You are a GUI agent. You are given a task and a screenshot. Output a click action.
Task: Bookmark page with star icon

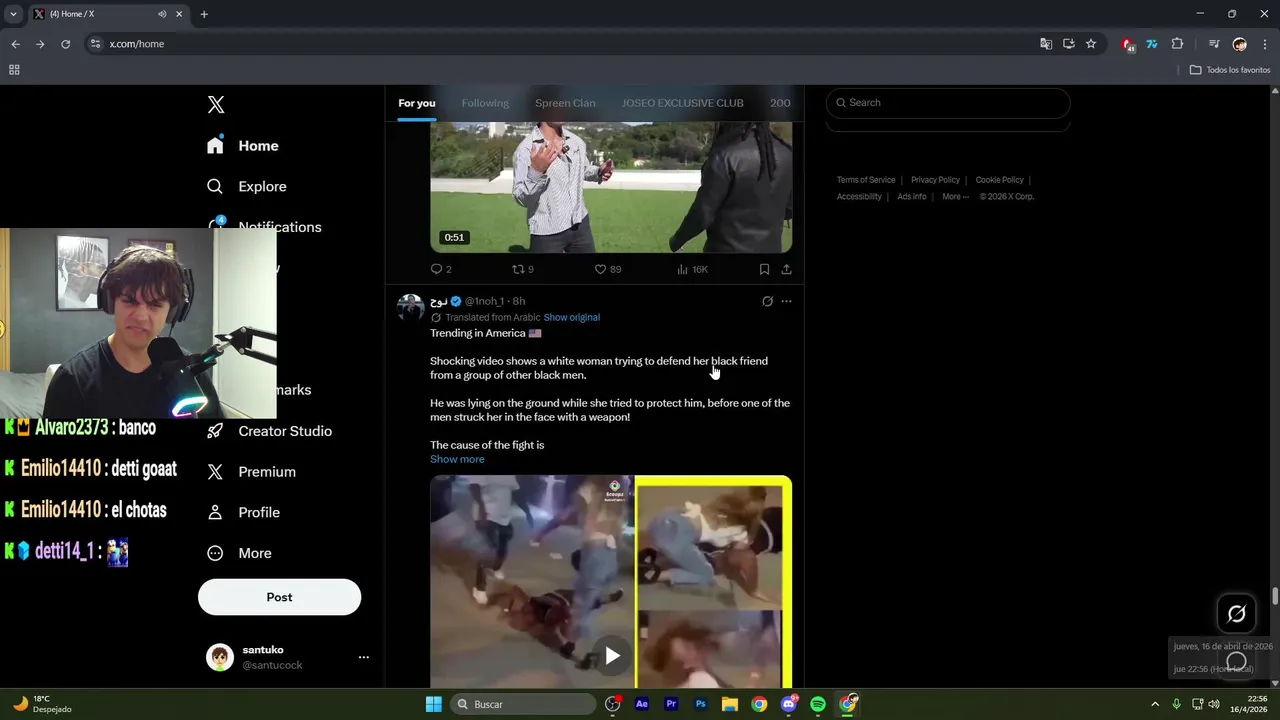click(x=1091, y=44)
